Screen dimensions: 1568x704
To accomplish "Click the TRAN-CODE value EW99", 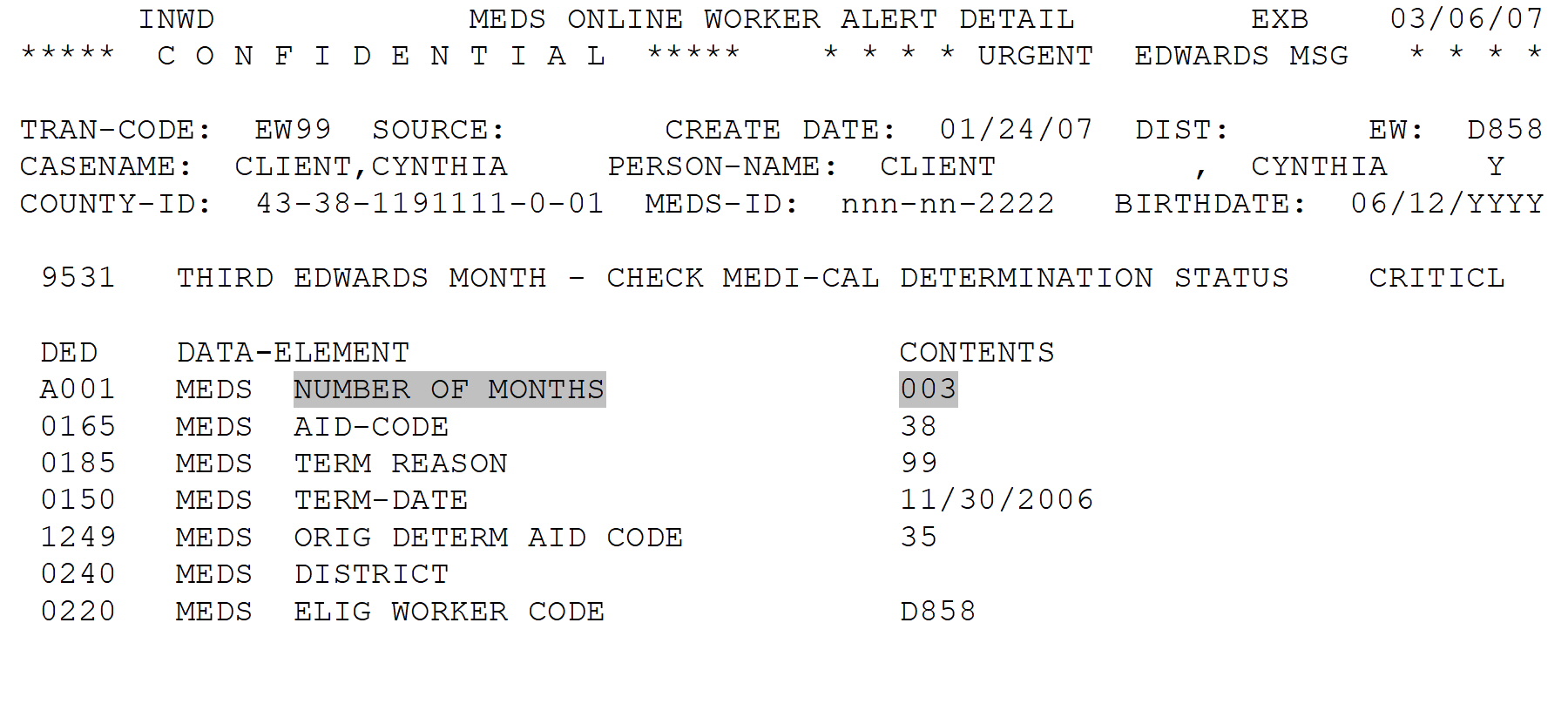I will [x=293, y=130].
